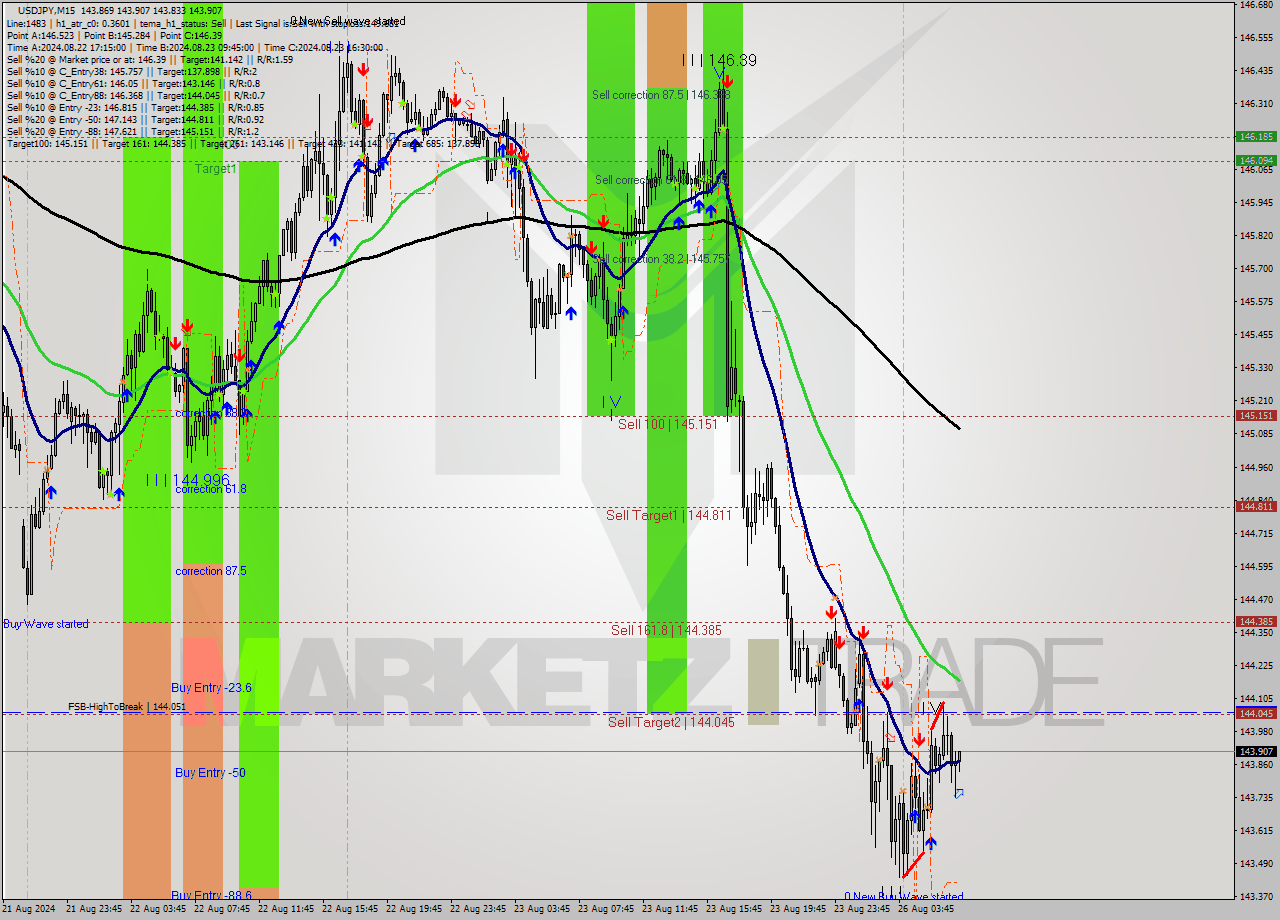
Task: Click the green 146.094 price tag
Action: click(1256, 160)
